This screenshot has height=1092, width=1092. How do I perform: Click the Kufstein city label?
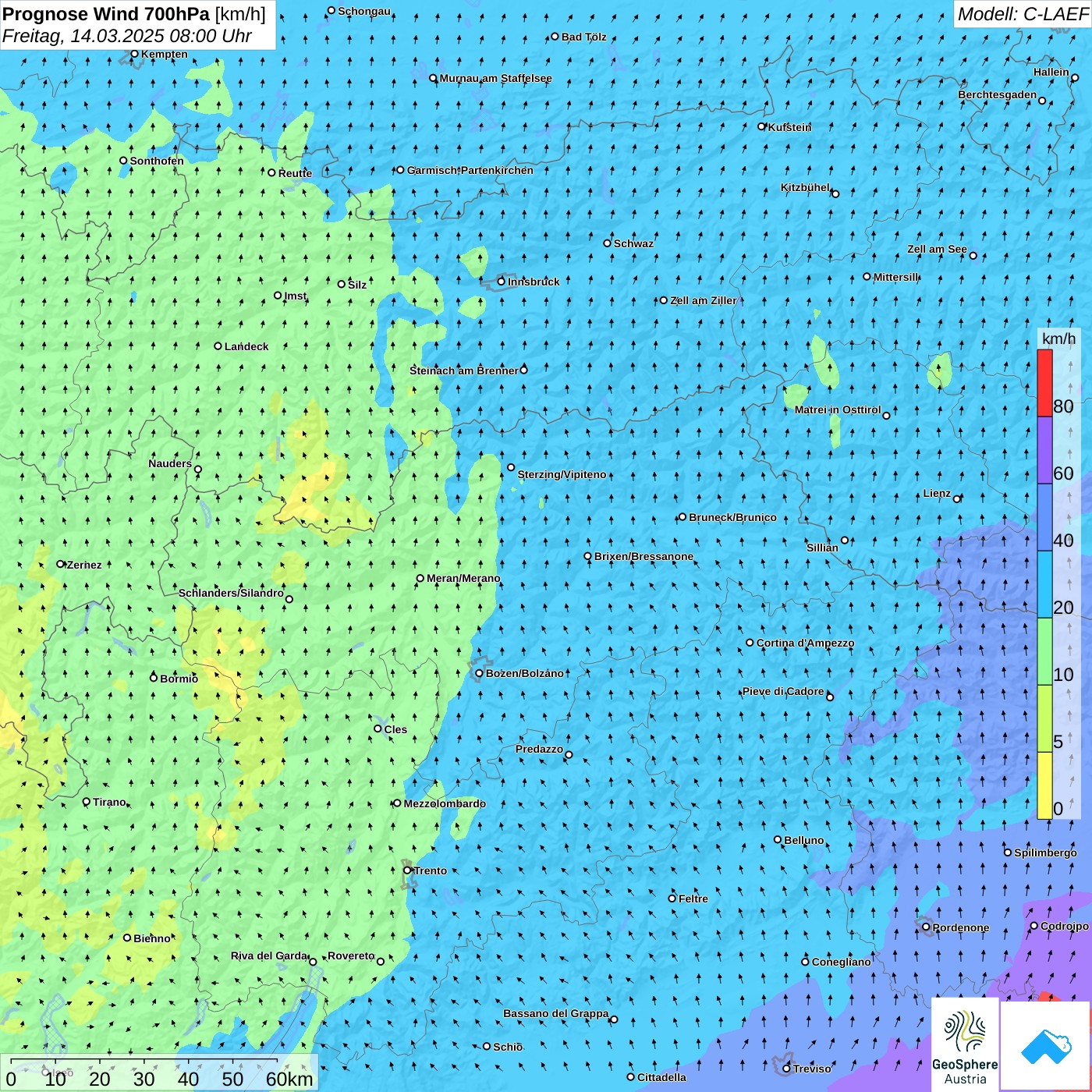[789, 127]
